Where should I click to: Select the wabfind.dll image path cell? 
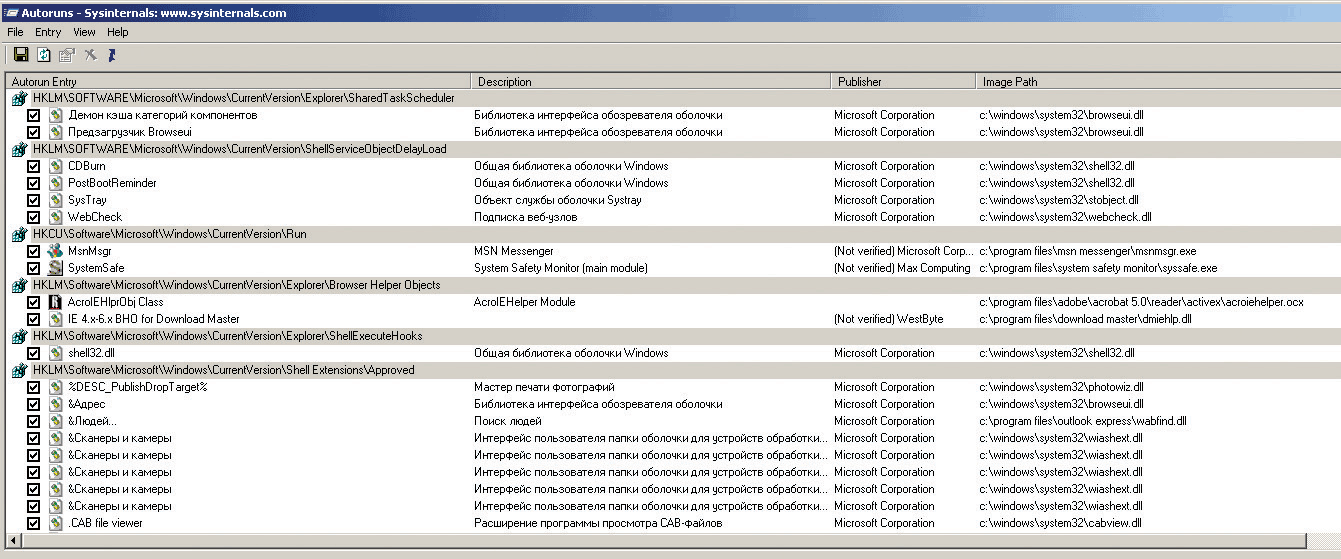1083,421
